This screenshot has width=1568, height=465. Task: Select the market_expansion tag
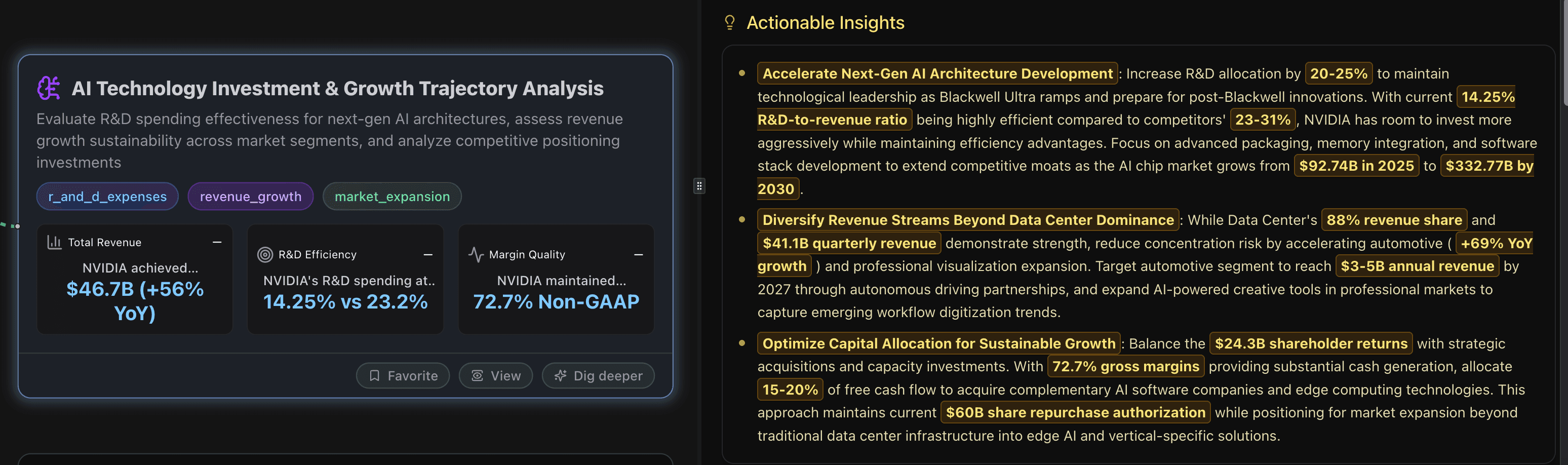(392, 197)
